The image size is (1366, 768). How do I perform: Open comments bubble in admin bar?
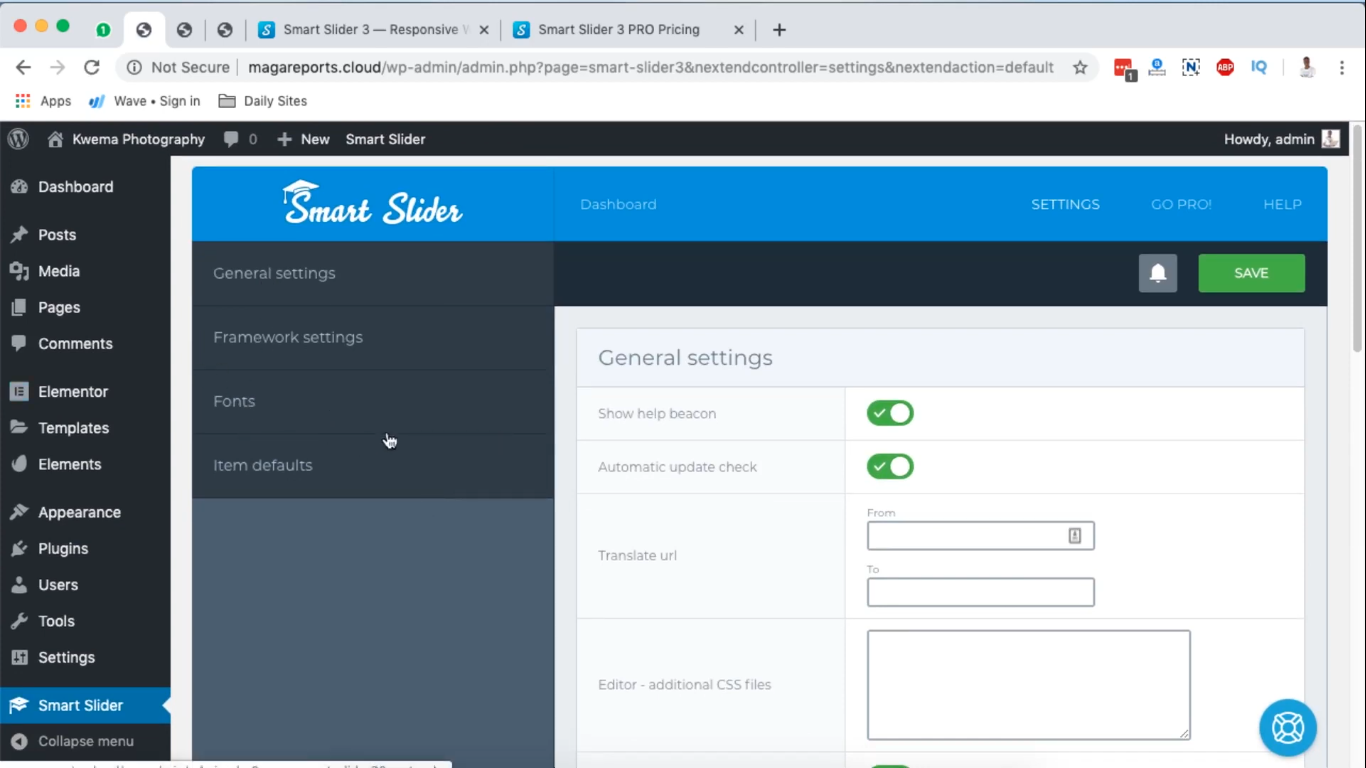240,139
